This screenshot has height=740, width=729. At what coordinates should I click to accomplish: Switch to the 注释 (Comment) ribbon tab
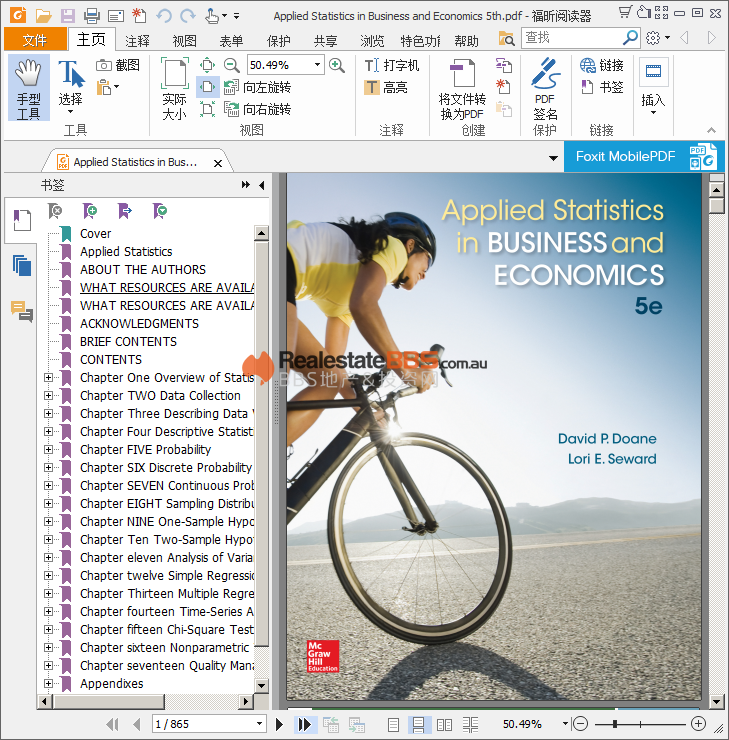[x=138, y=41]
